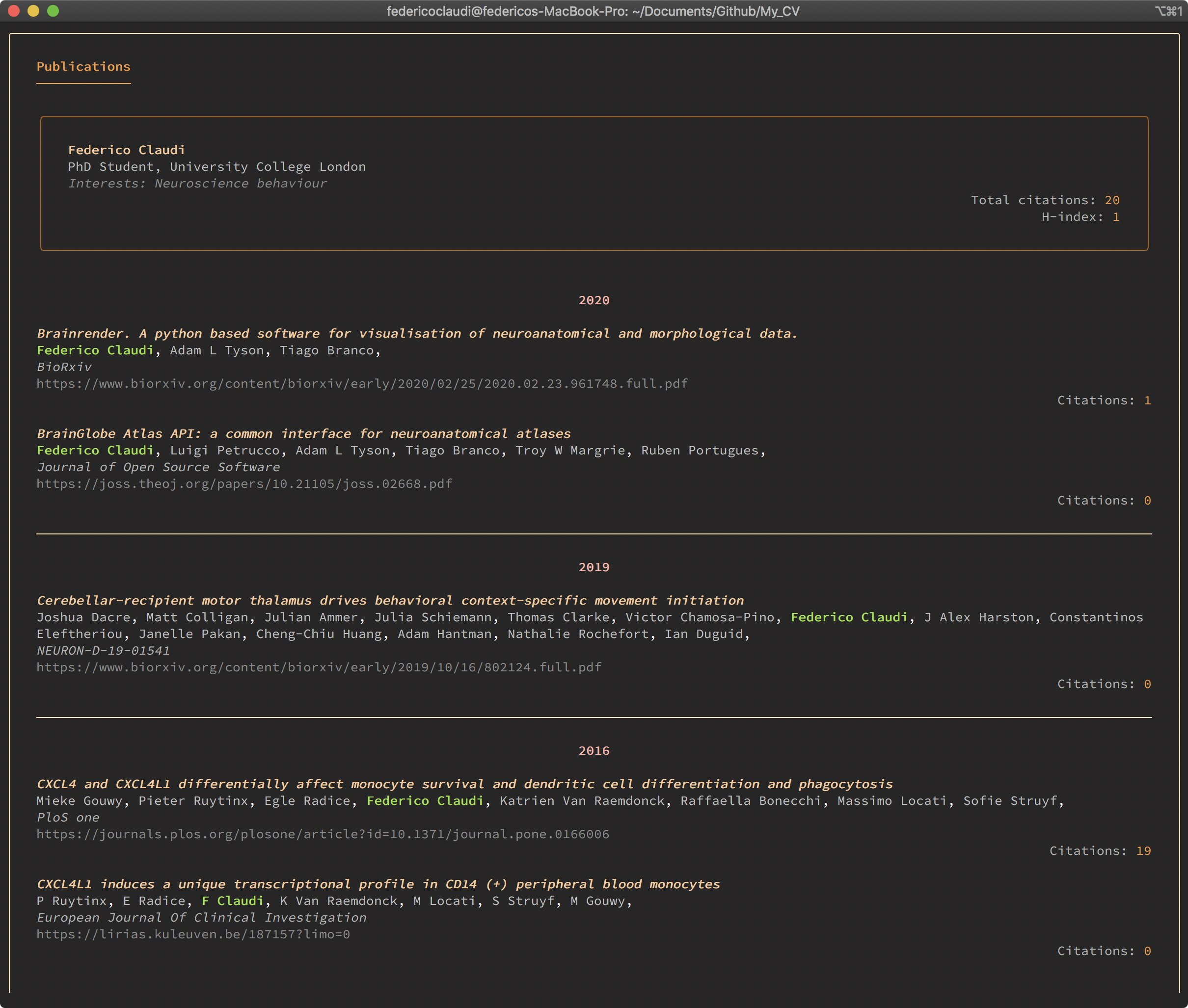Click the CXCL4 and CXCL4L1 paper title

click(464, 783)
